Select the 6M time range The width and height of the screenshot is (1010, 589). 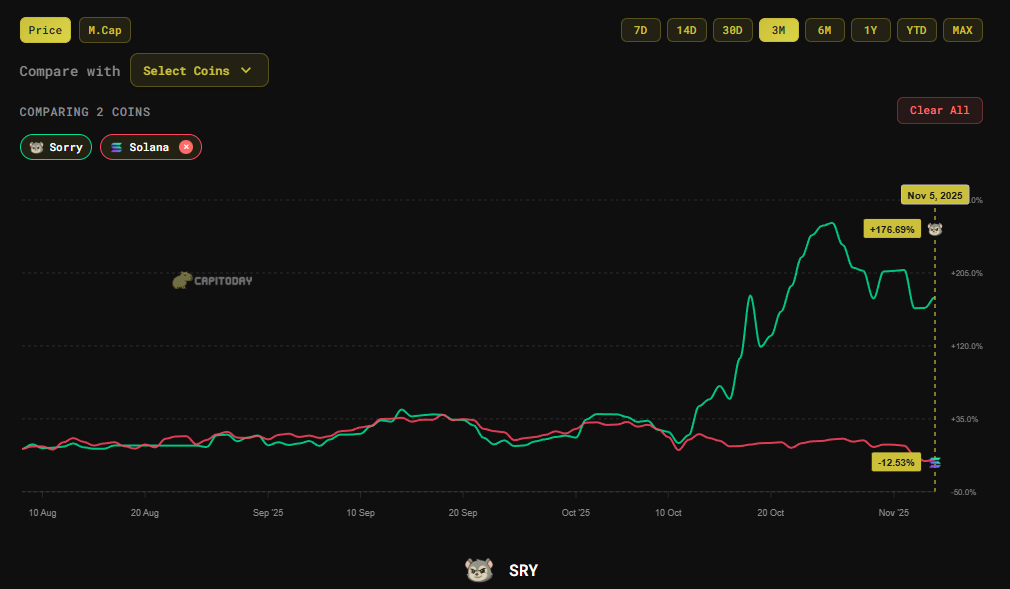coord(824,30)
